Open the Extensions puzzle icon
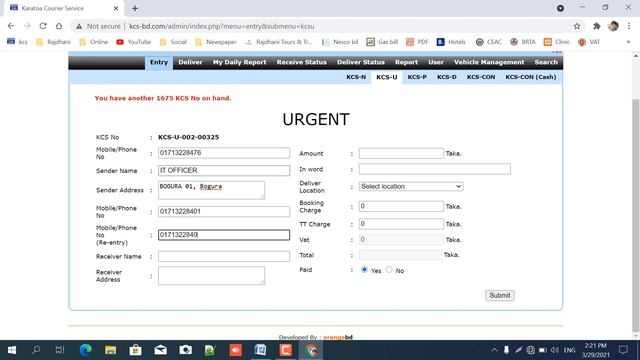This screenshot has width=640, height=360. coord(597,26)
